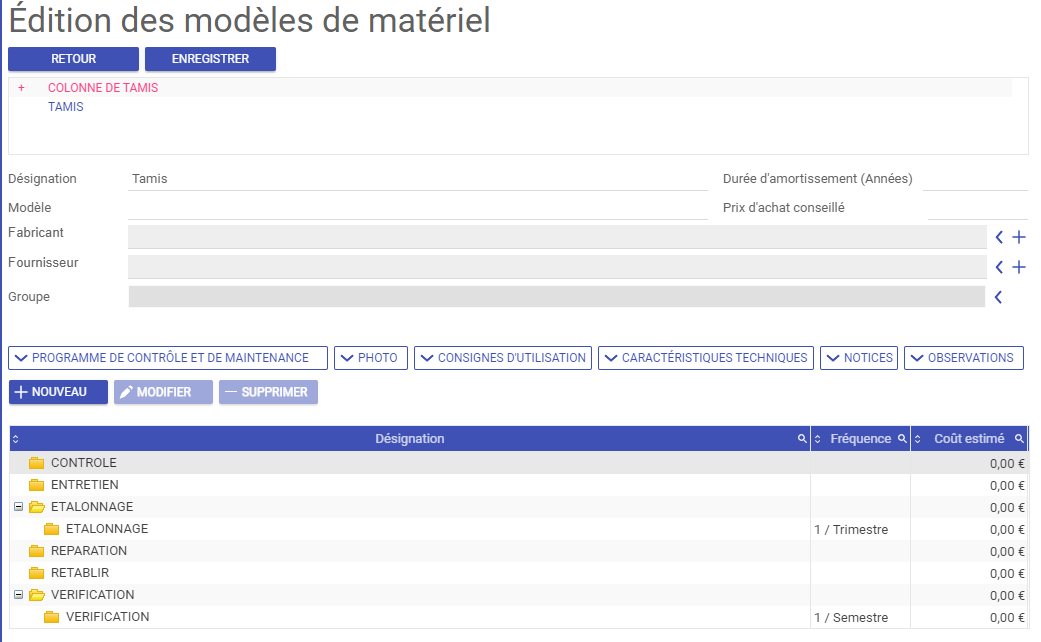The image size is (1041, 642).
Task: Click sort arrows icon beside Fréquence
Action: point(818,439)
